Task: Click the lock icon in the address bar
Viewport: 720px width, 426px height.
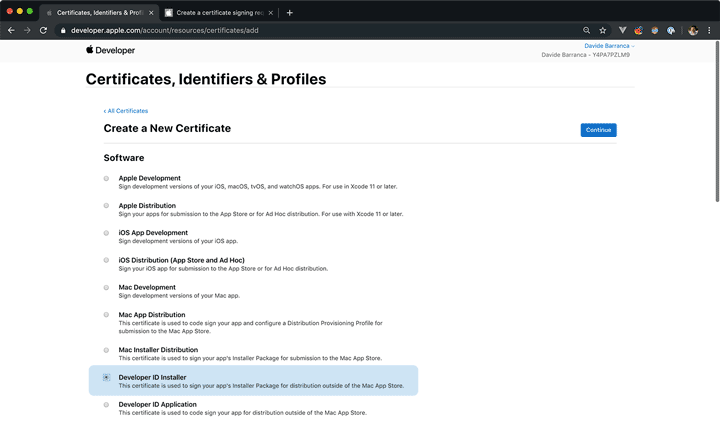Action: pos(63,30)
